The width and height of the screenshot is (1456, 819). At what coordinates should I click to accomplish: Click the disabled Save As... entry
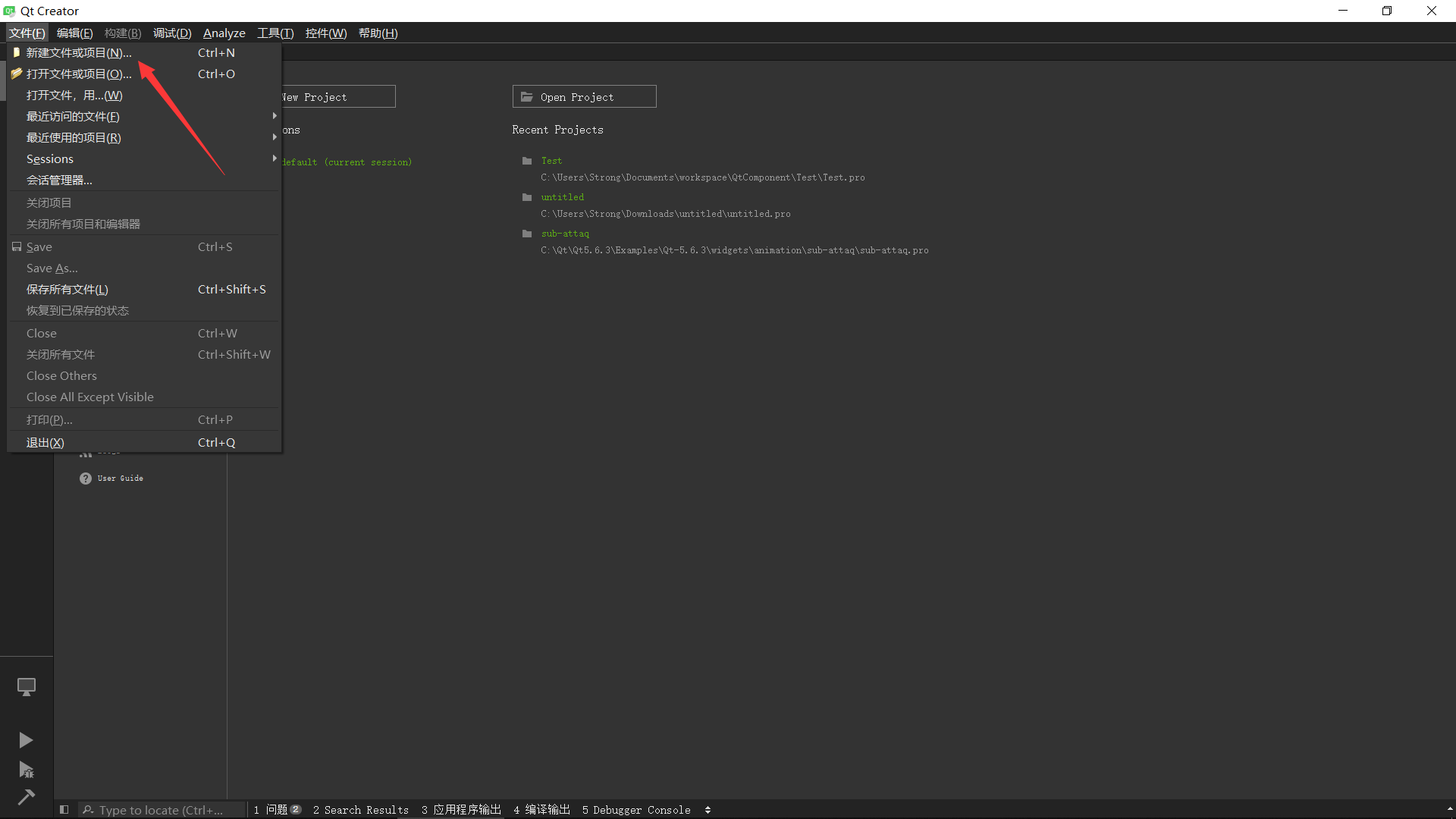click(144, 268)
